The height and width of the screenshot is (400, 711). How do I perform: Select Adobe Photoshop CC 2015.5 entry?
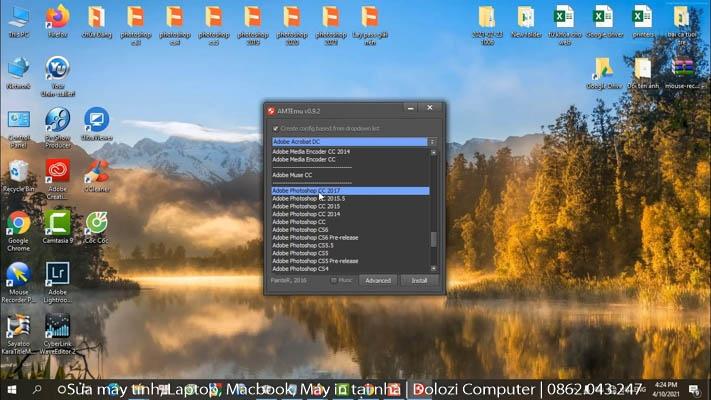pyautogui.click(x=308, y=198)
